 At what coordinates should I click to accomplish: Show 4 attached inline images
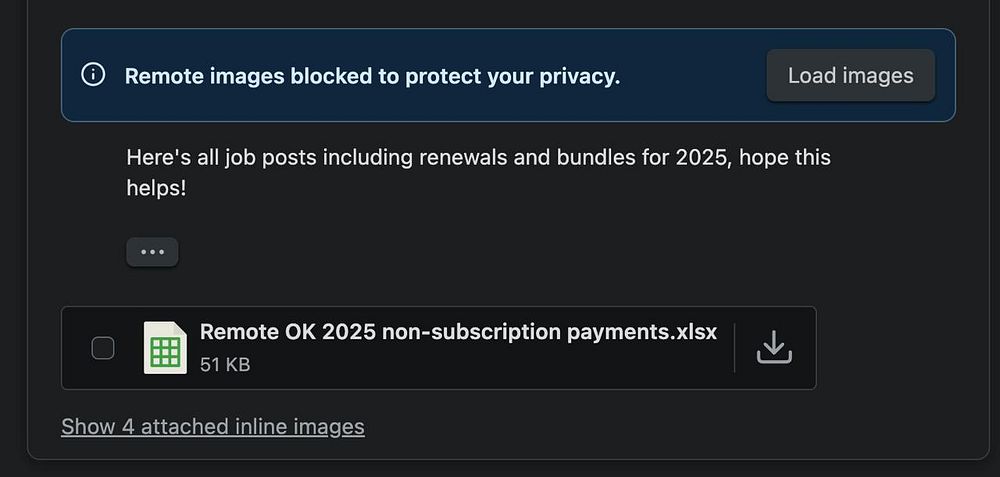212,427
